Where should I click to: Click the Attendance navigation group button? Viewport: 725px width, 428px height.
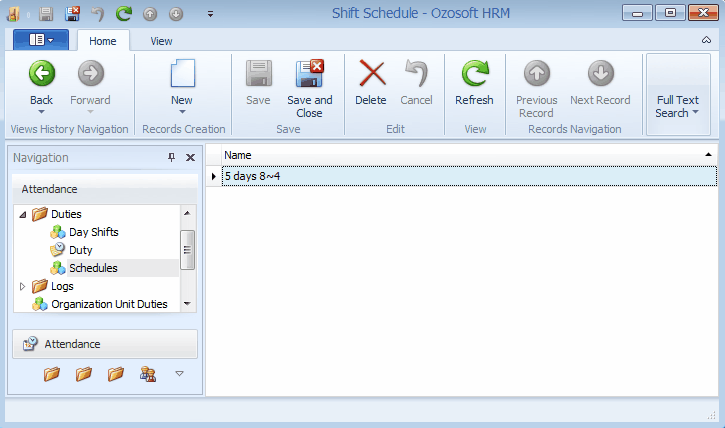pos(105,344)
